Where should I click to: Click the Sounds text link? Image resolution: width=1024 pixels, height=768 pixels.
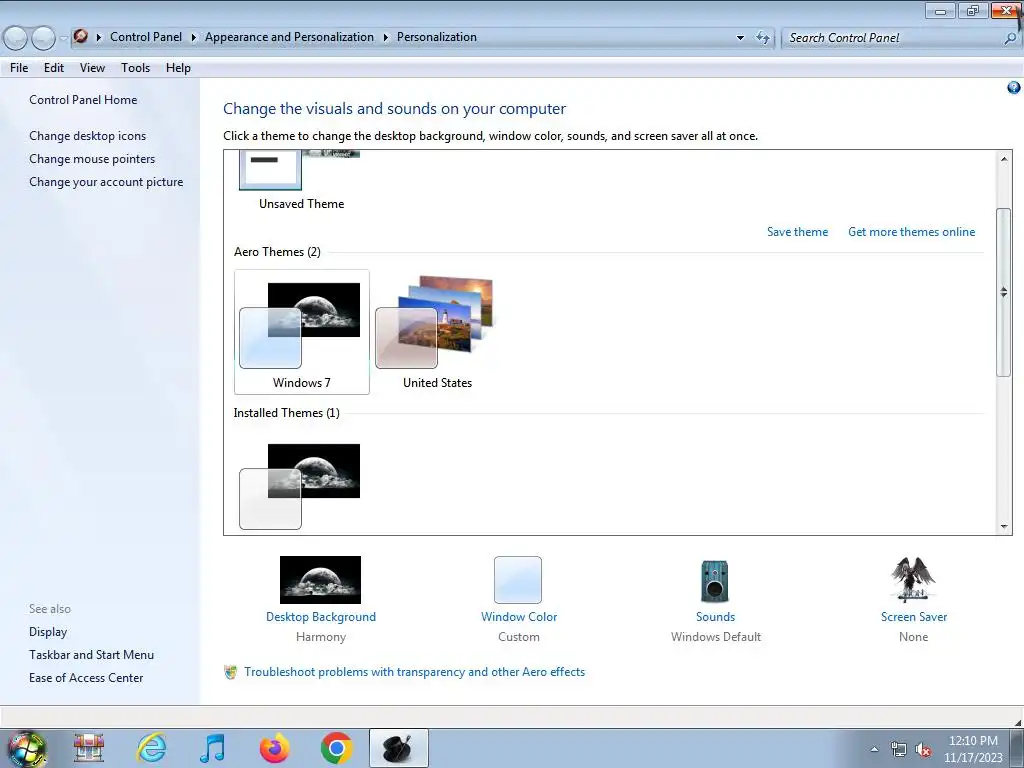point(715,617)
